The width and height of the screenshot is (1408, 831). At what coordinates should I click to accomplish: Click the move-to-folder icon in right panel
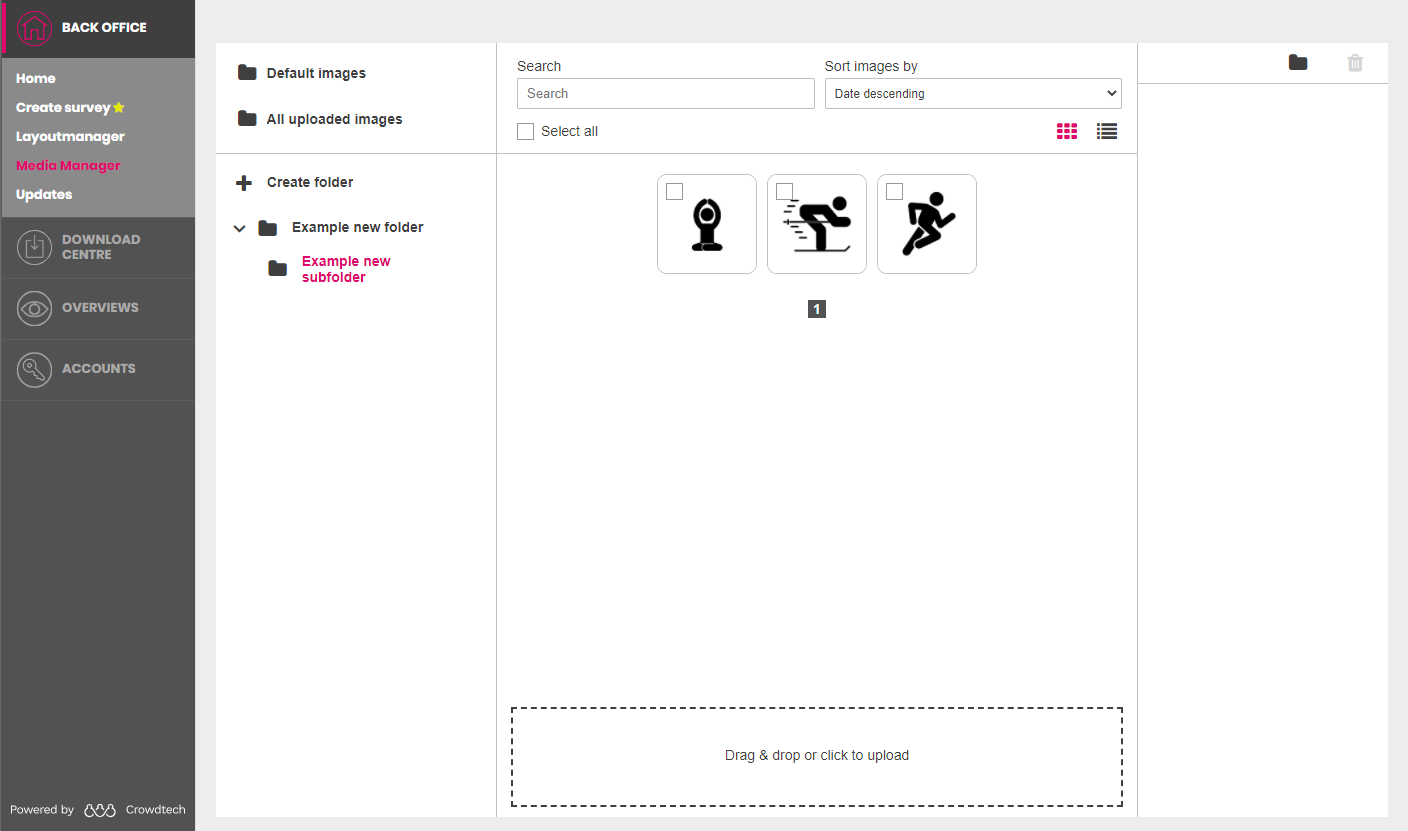[1298, 63]
